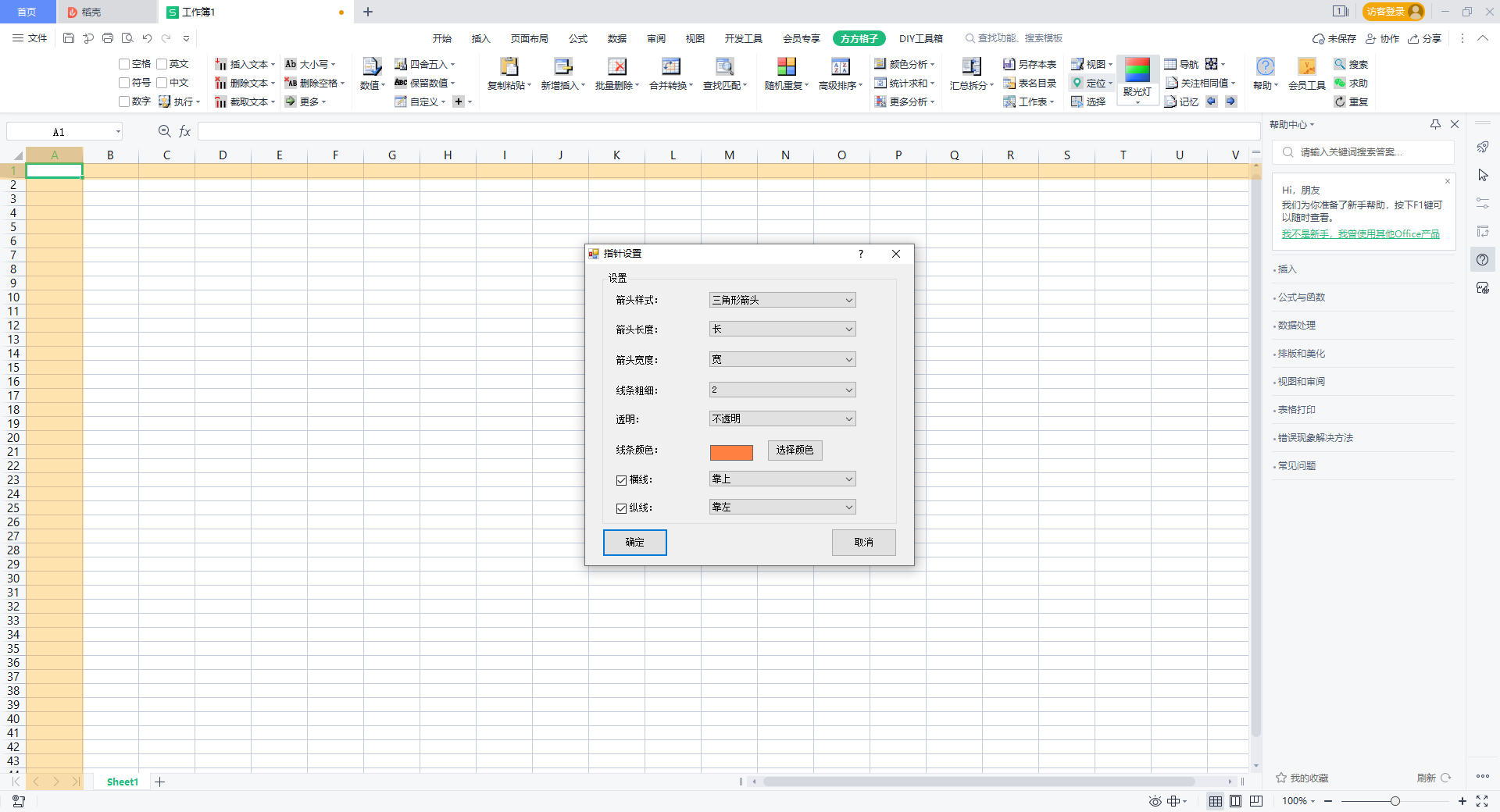Image resolution: width=1500 pixels, height=812 pixels.
Task: Select the 合并转换 tool icon
Action: click(670, 67)
